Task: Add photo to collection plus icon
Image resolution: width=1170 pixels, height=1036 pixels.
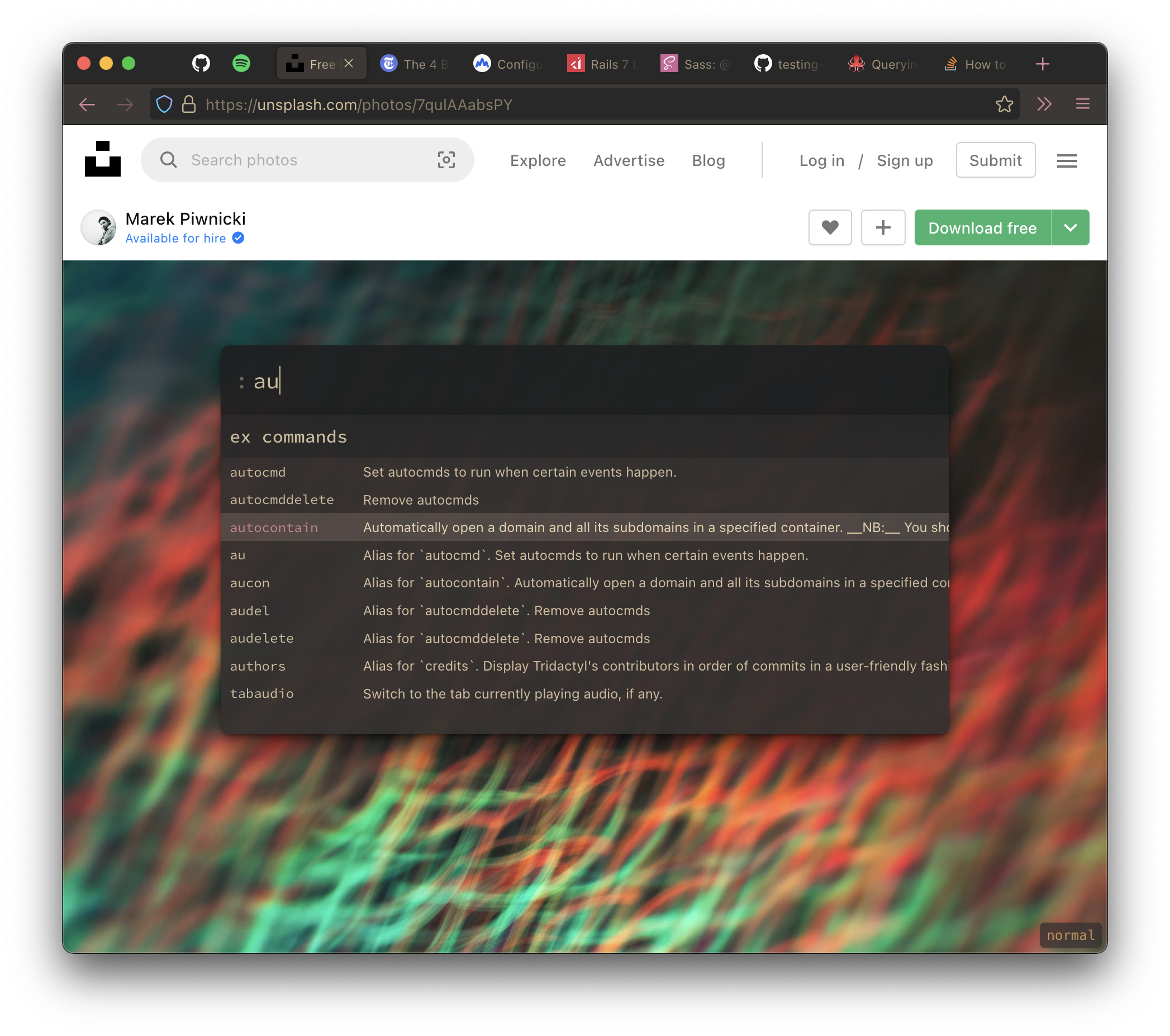Action: (x=883, y=227)
